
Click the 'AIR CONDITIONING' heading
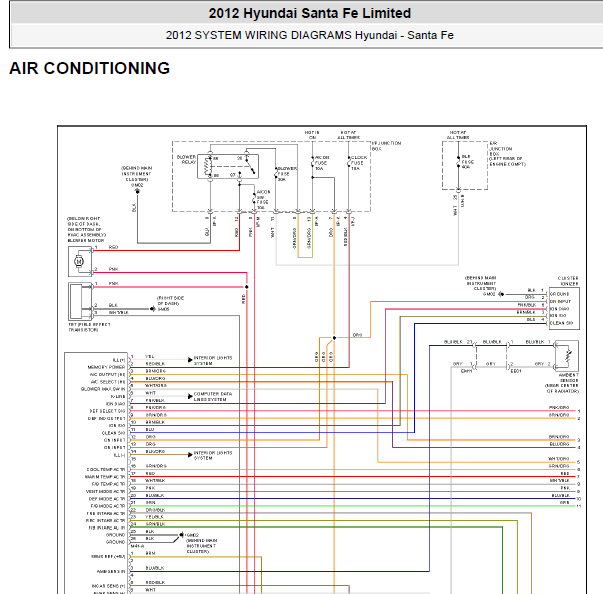(x=89, y=68)
